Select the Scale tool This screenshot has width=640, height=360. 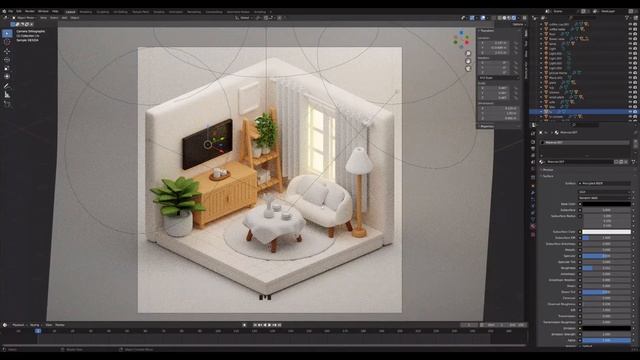tap(7, 68)
